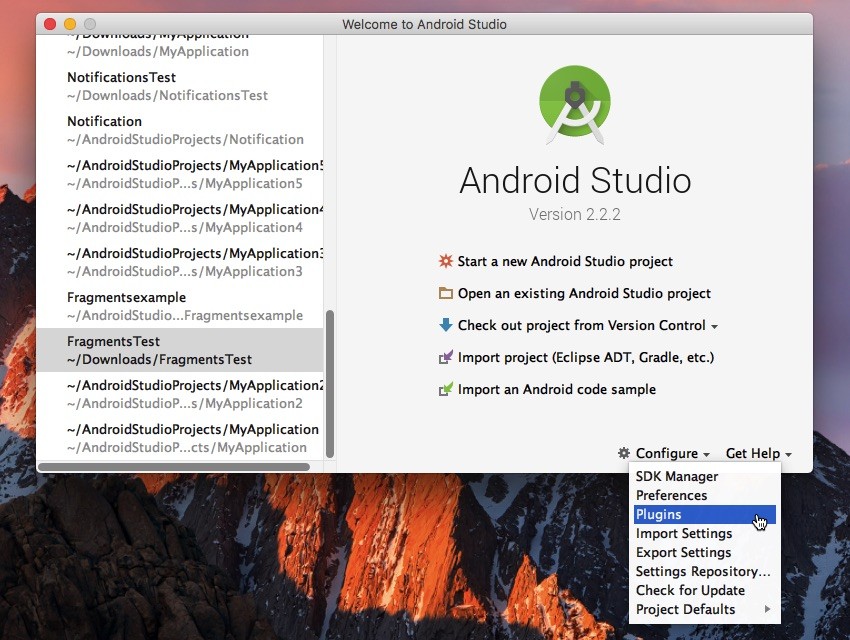Image resolution: width=850 pixels, height=640 pixels.
Task: Choose Plugins in the Configure menu
Action: click(x=705, y=514)
